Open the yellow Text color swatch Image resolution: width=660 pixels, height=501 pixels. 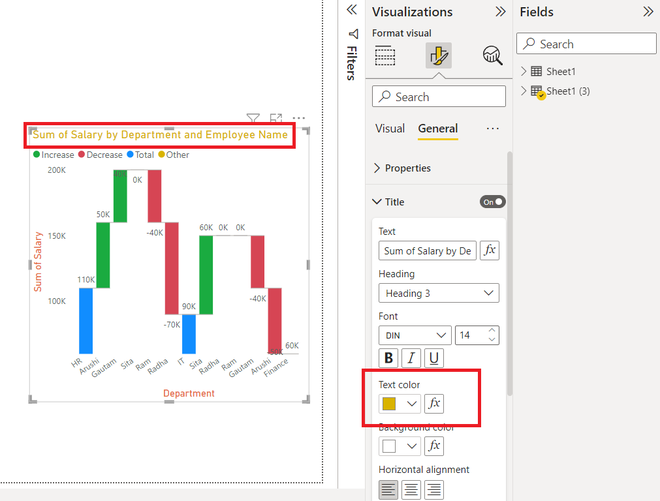coord(399,404)
